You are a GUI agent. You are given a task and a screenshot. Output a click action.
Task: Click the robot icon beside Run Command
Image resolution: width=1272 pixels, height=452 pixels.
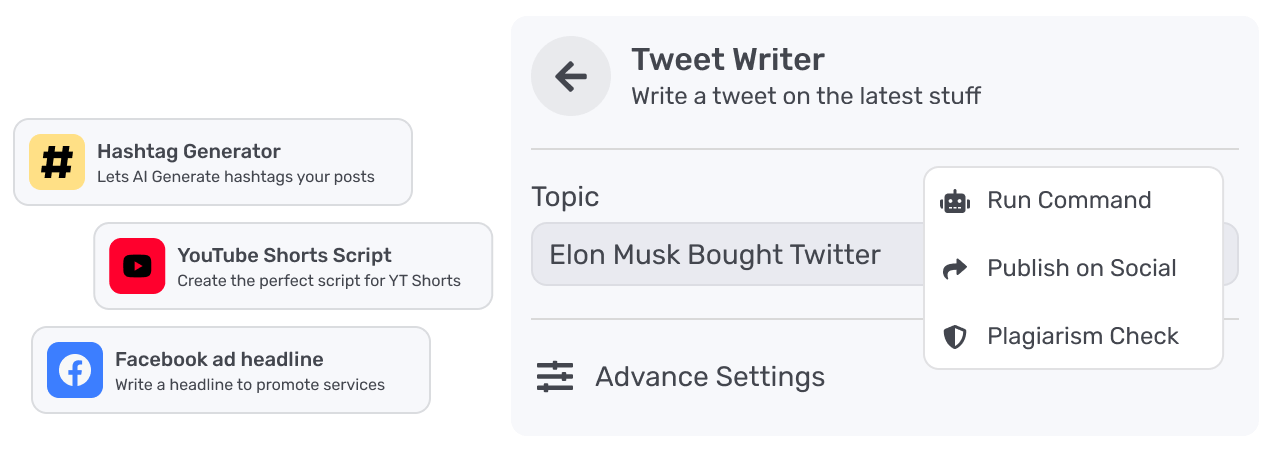[955, 201]
